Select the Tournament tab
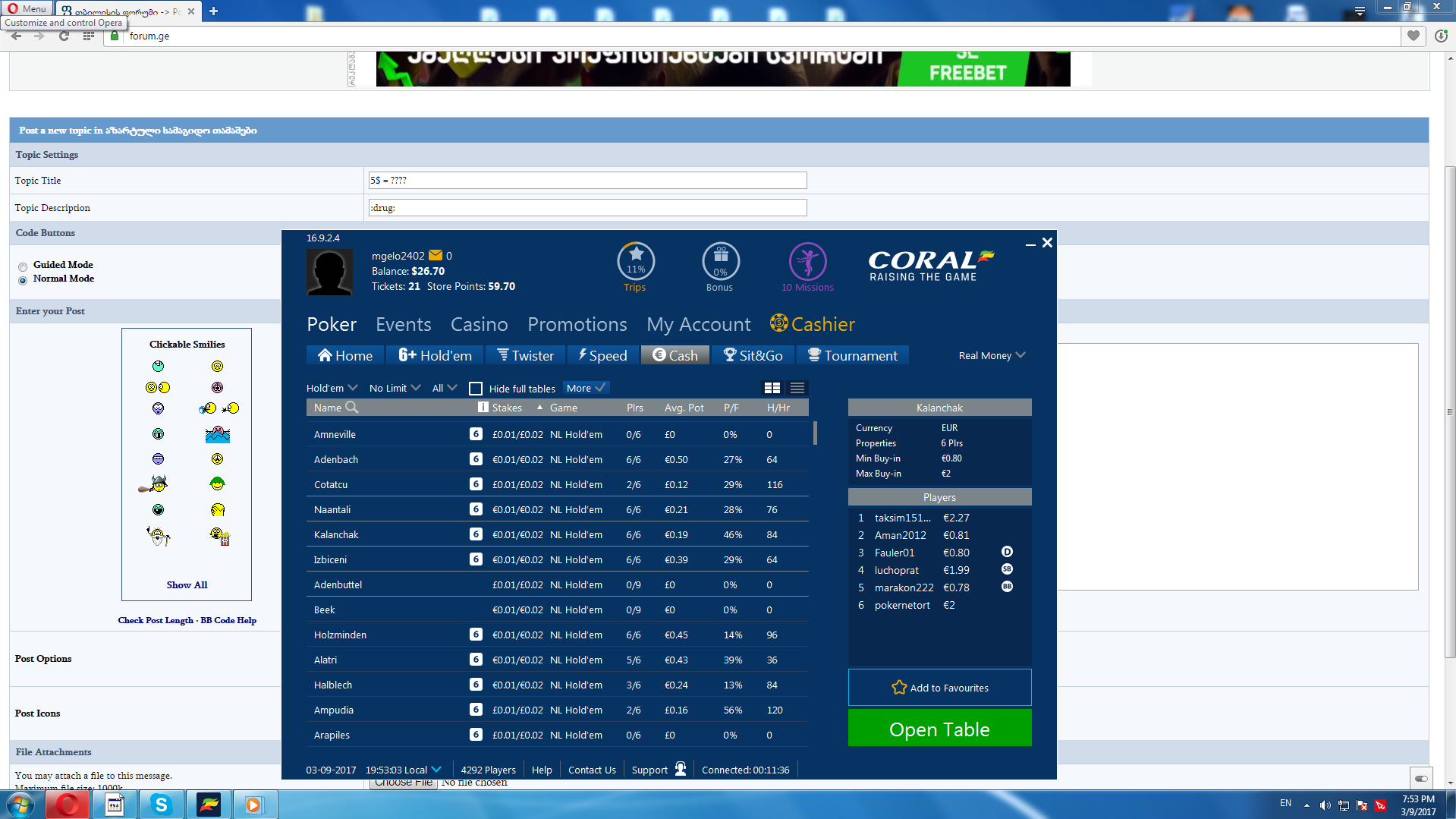 tap(853, 355)
